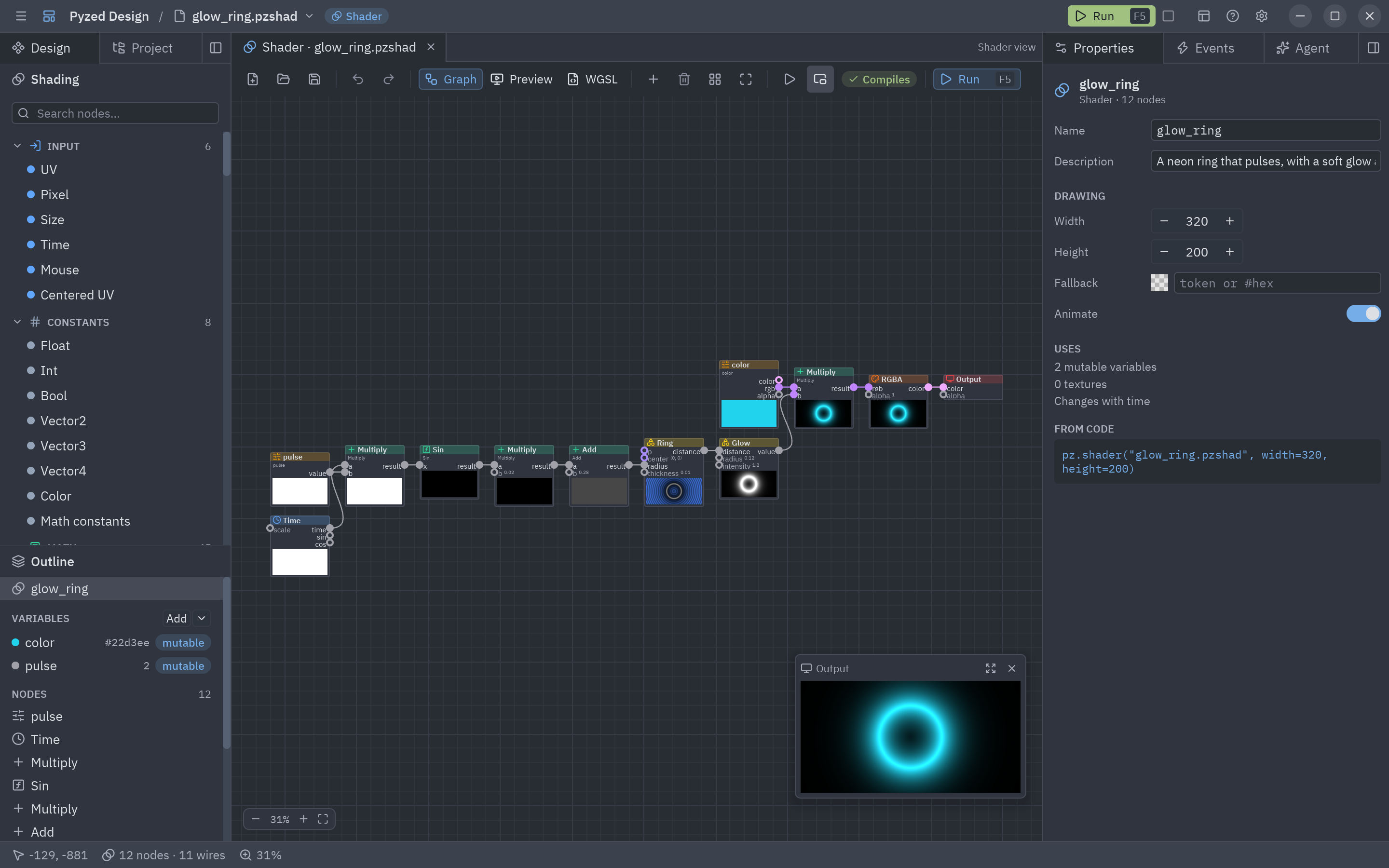Viewport: 1389px width, 868px height.
Task: Collapse the INPUT node category
Action: coord(17,146)
